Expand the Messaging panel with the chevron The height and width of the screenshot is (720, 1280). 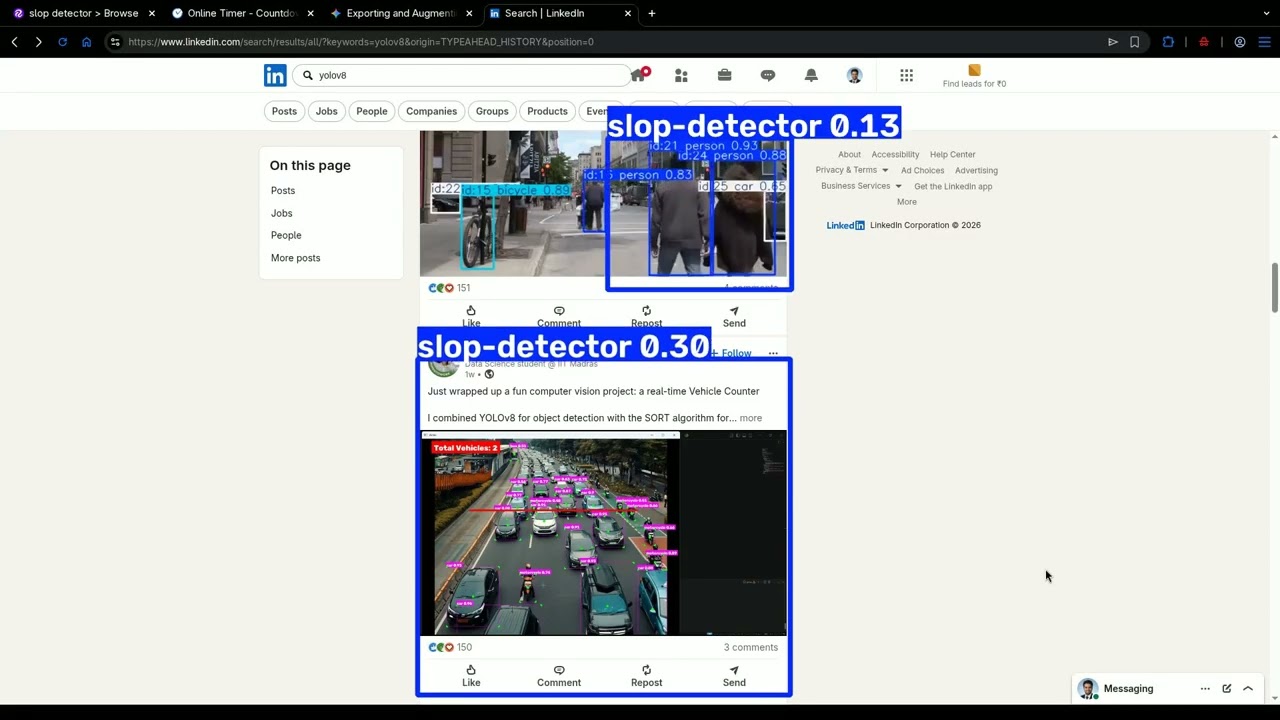click(x=1248, y=689)
